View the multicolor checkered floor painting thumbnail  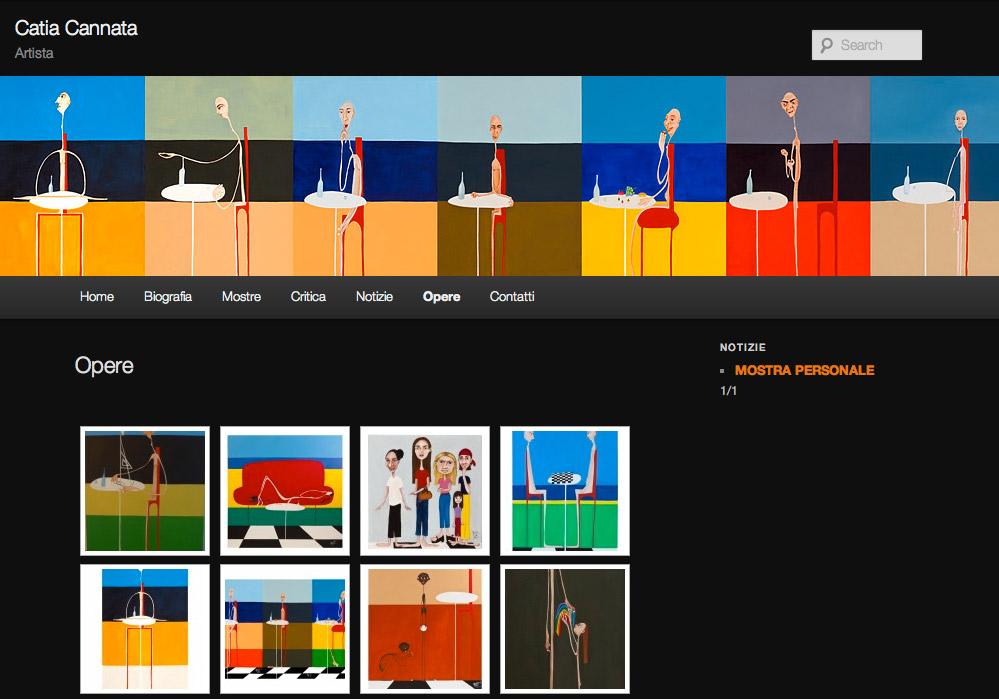point(285,629)
